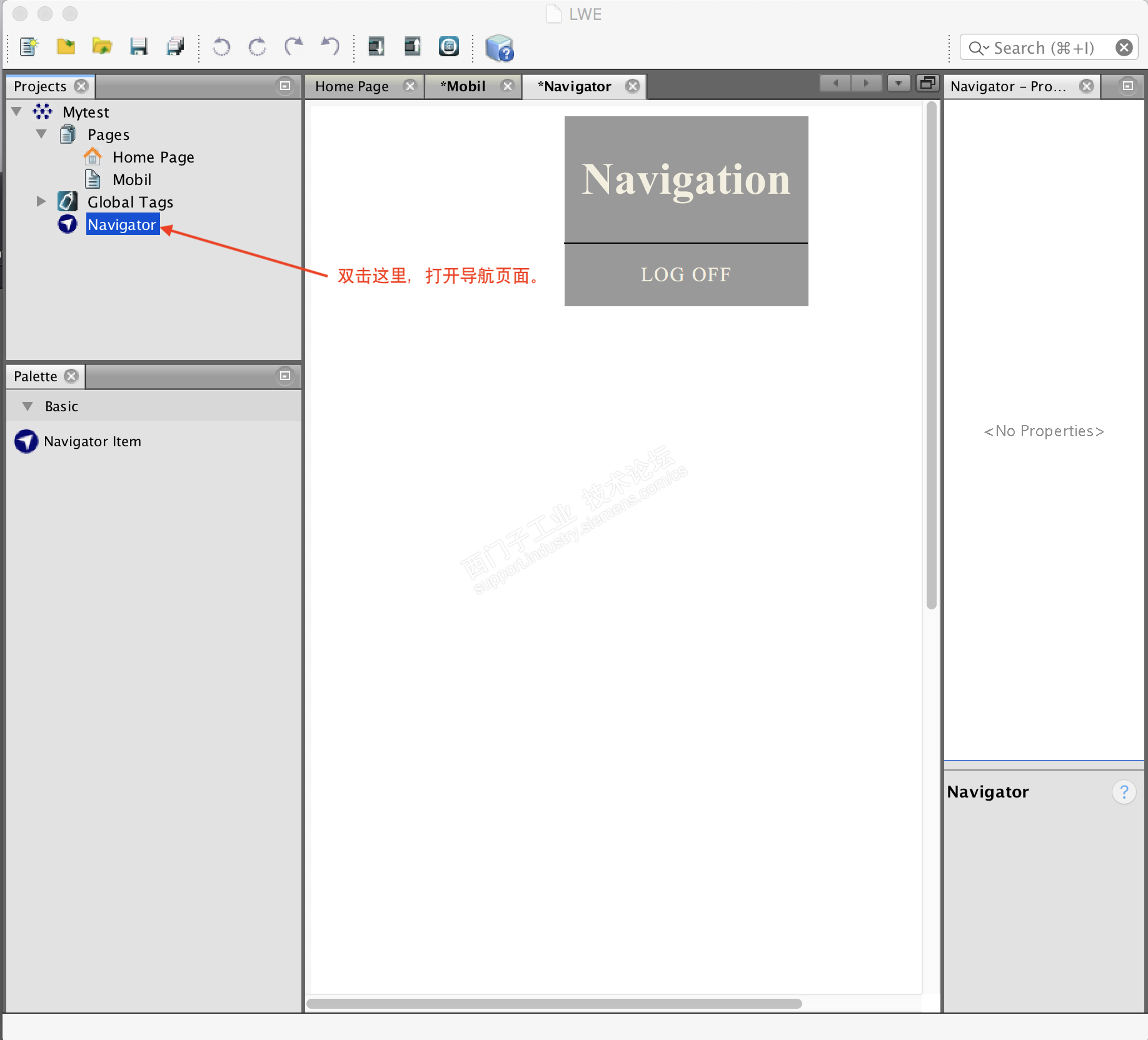
Task: Select Home Page in the Projects tree
Action: 153,157
